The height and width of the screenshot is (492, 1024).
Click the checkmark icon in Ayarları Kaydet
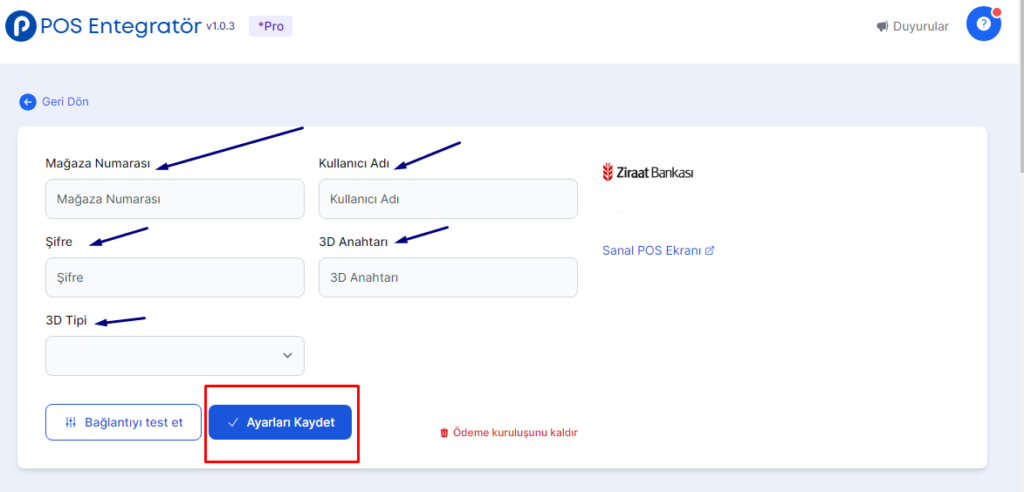point(233,422)
